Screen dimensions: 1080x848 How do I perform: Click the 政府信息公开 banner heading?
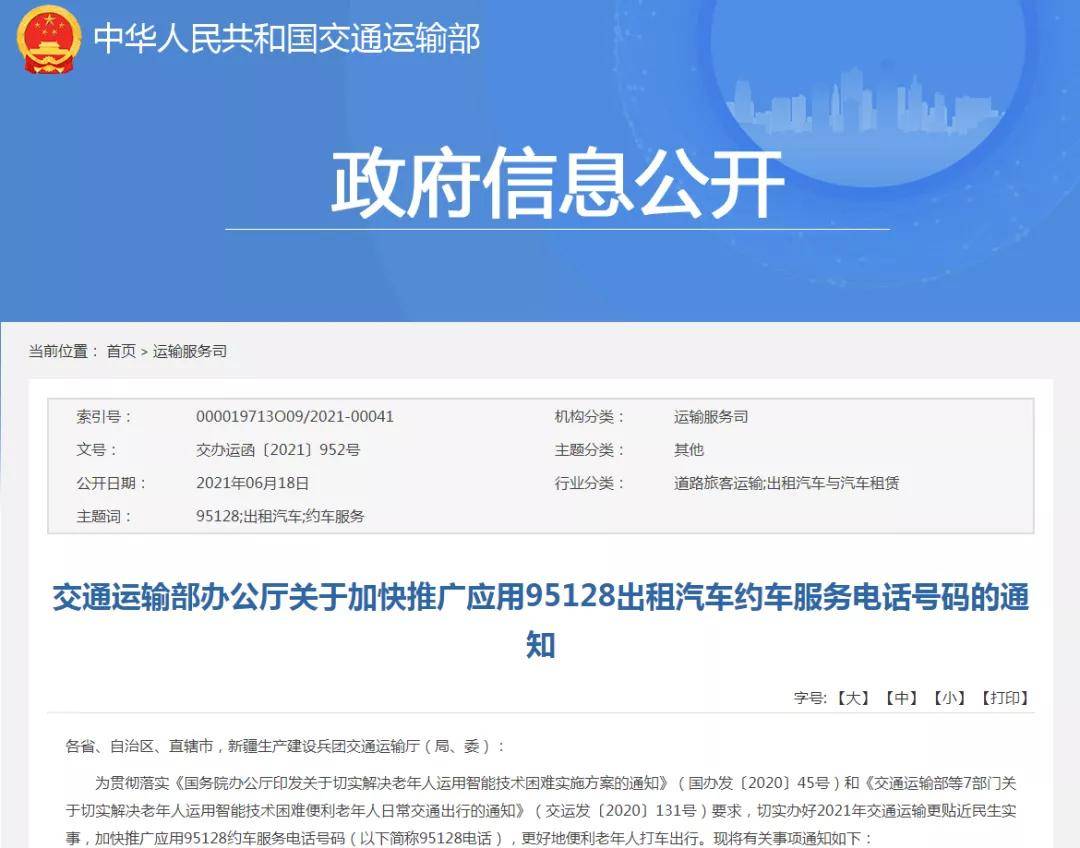click(558, 183)
